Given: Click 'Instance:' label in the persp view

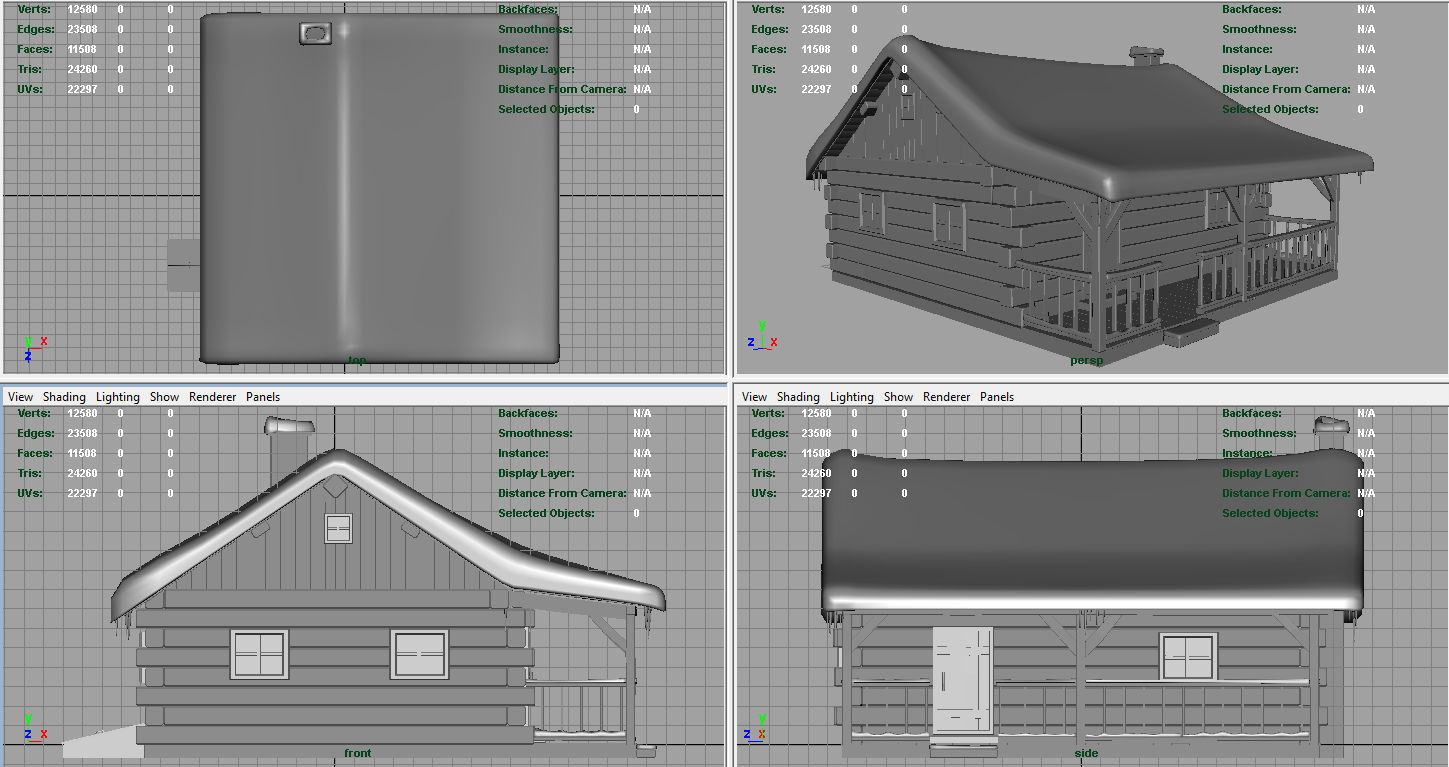Looking at the screenshot, I should pos(1248,49).
